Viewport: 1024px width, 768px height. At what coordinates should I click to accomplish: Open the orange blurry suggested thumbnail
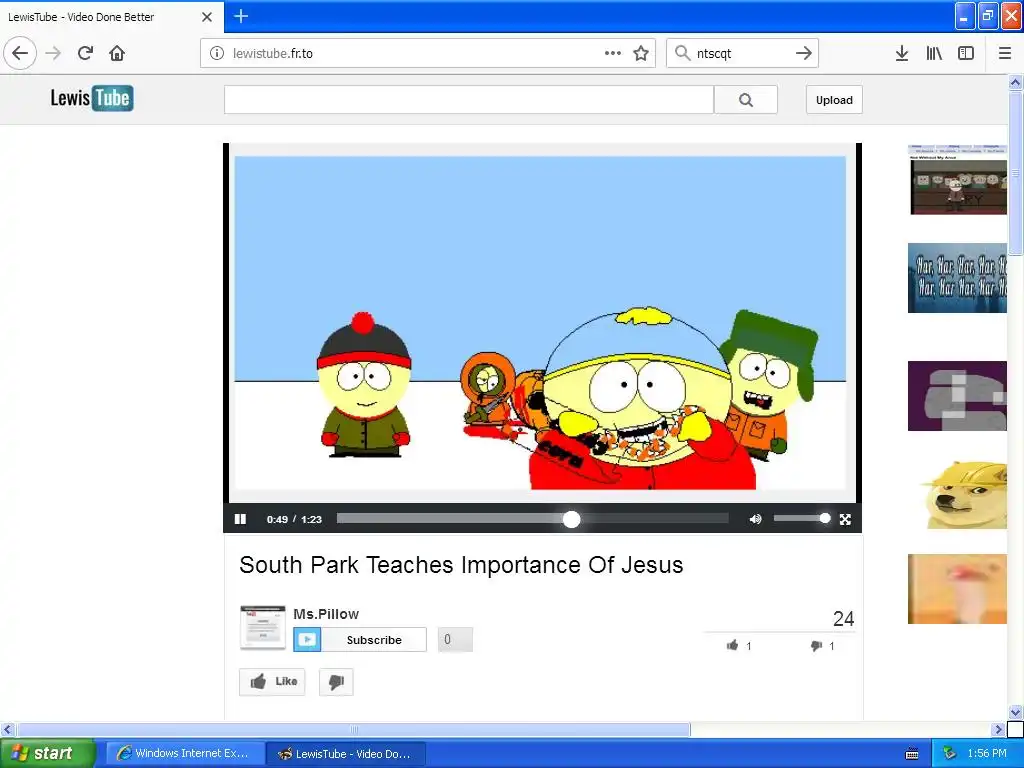[957, 589]
